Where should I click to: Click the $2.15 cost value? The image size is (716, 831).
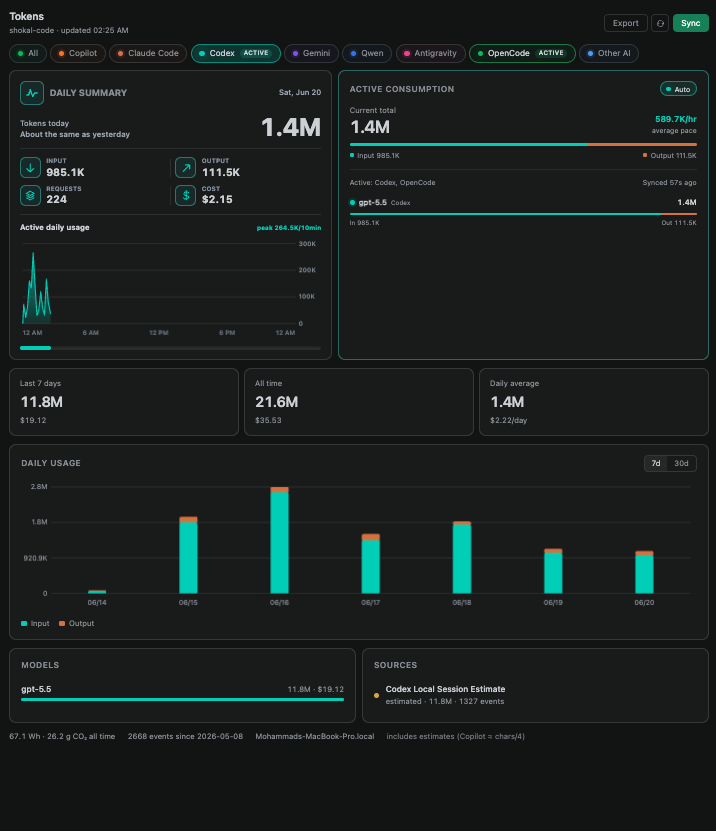[x=217, y=199]
